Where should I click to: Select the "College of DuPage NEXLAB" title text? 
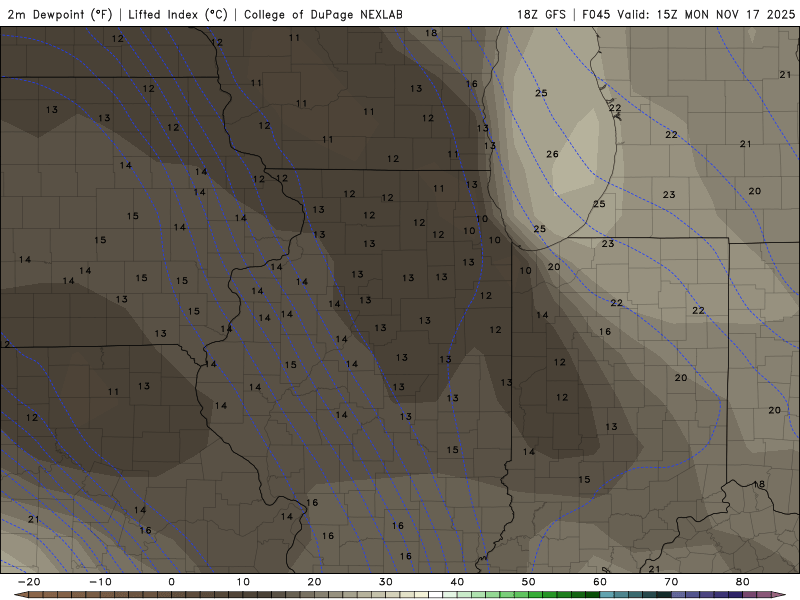(x=323, y=14)
